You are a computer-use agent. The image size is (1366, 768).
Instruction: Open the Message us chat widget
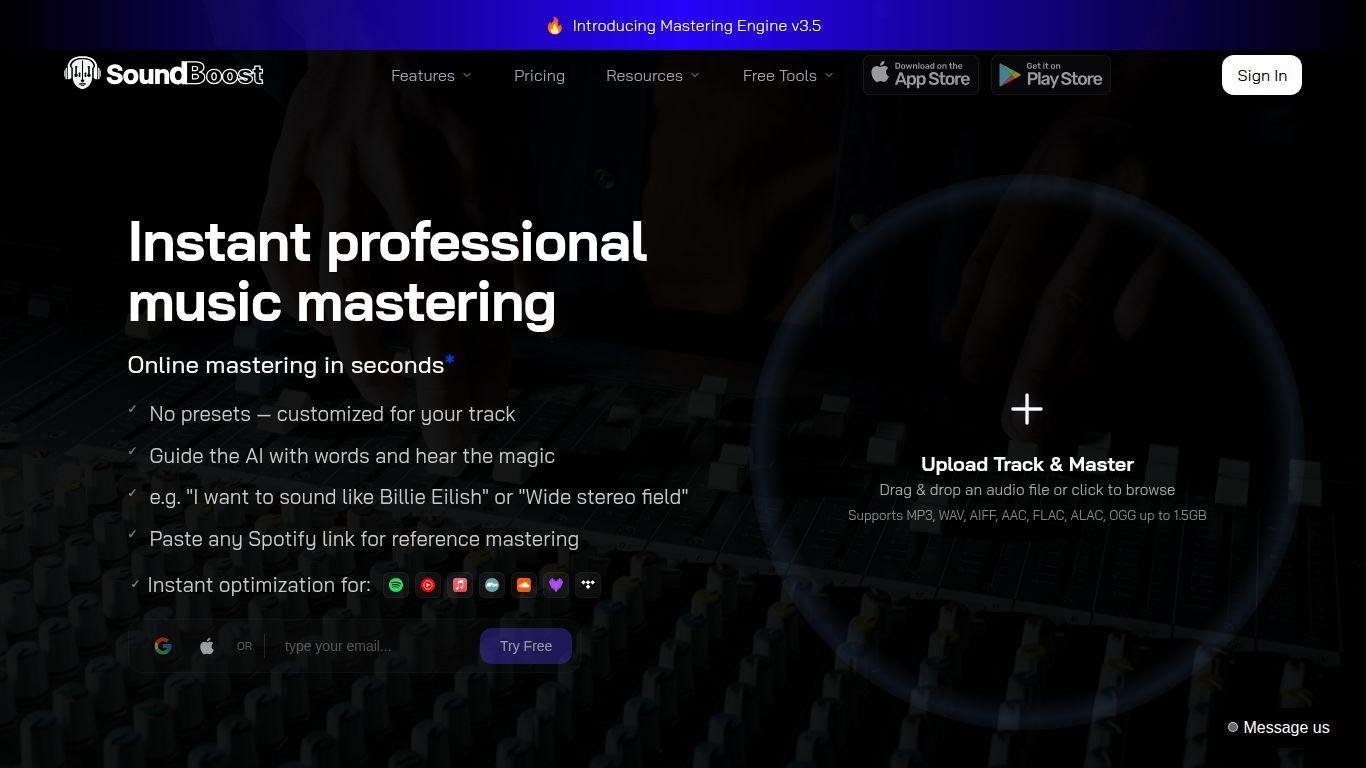click(1278, 727)
